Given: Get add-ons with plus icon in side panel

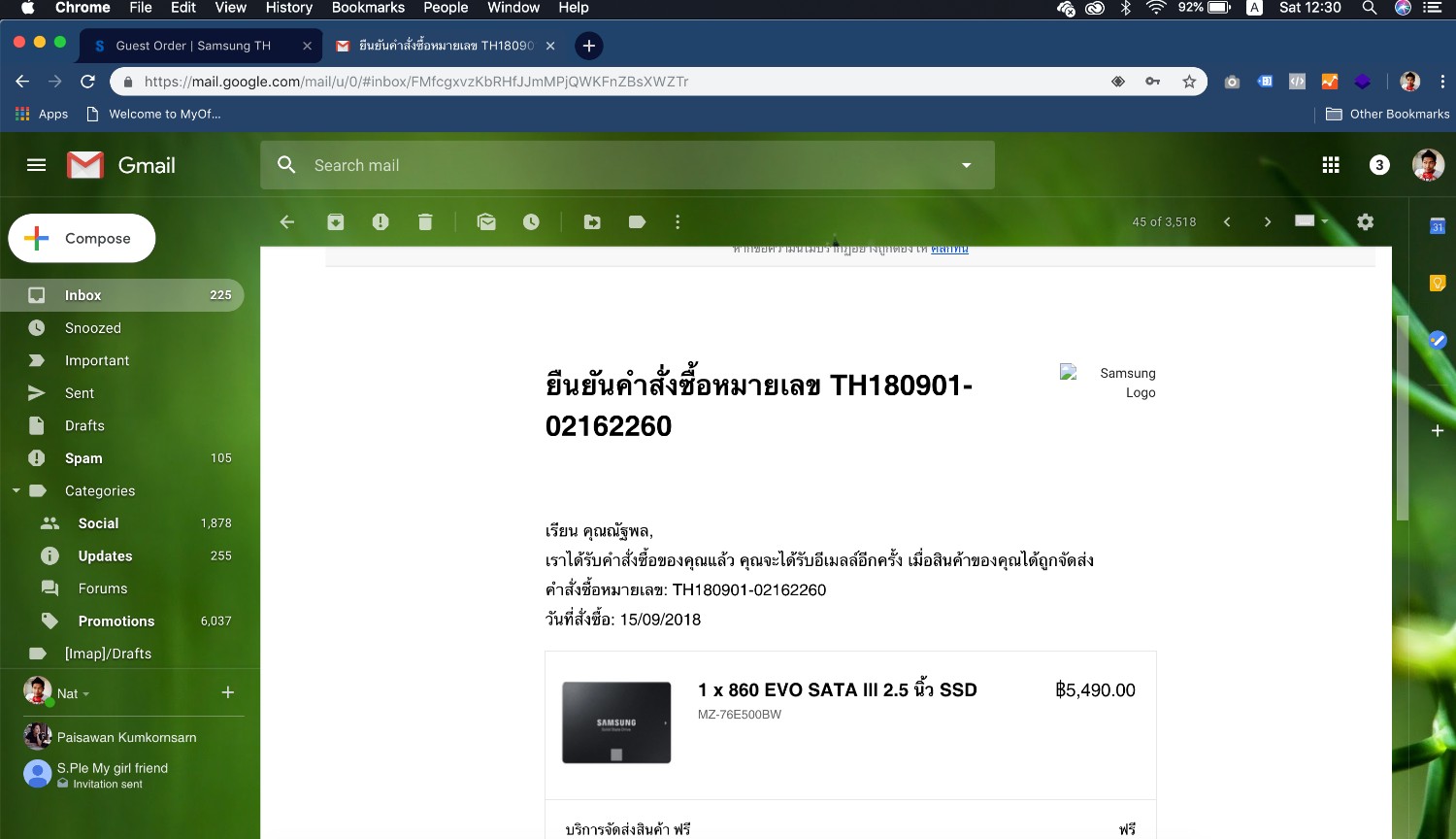Looking at the screenshot, I should click(1438, 430).
